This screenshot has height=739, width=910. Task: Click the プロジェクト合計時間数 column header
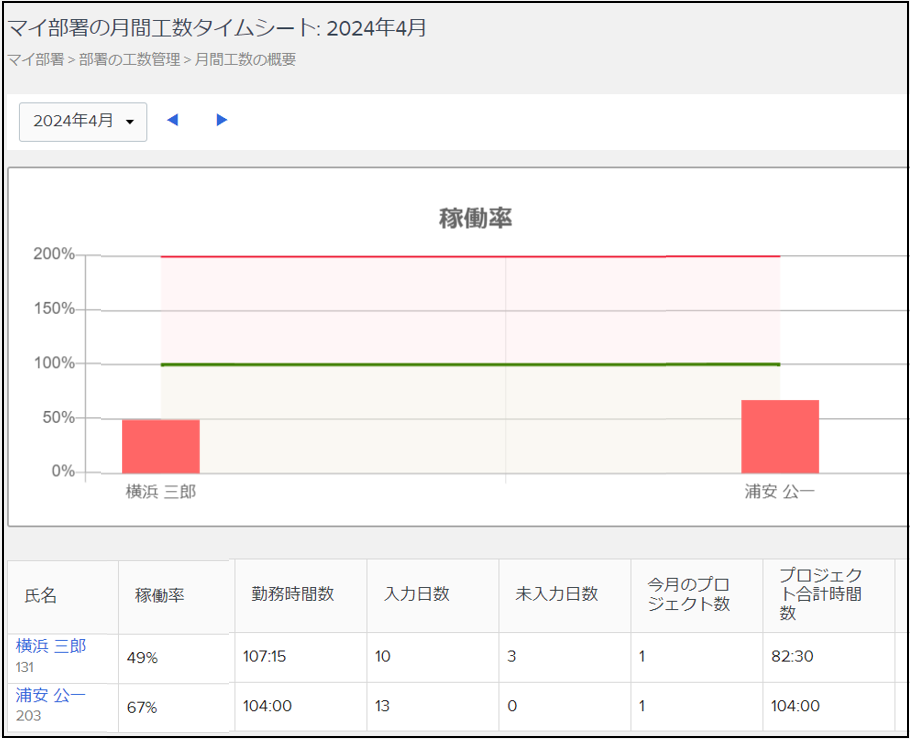point(820,594)
